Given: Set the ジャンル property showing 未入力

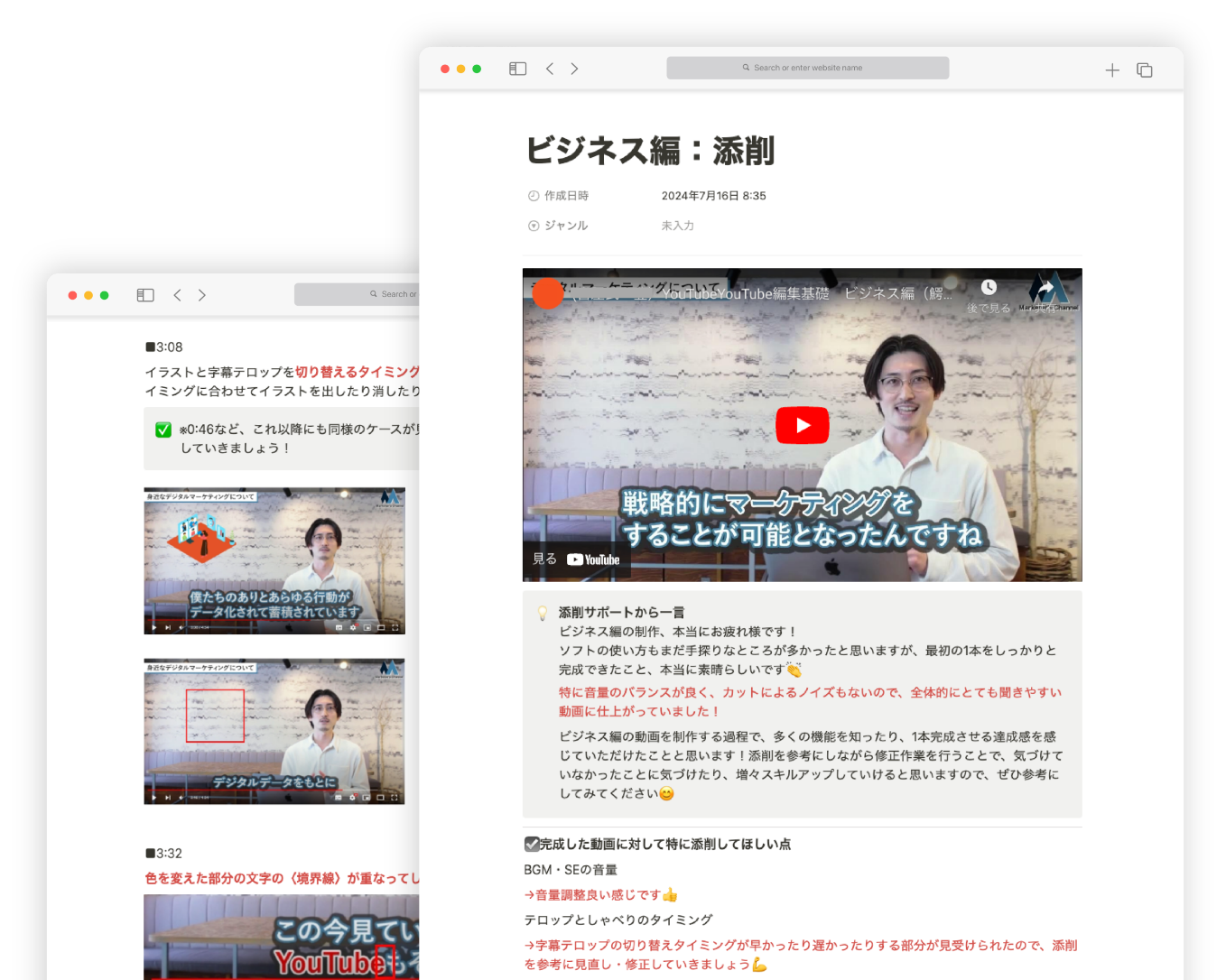Looking at the screenshot, I should 677,226.
